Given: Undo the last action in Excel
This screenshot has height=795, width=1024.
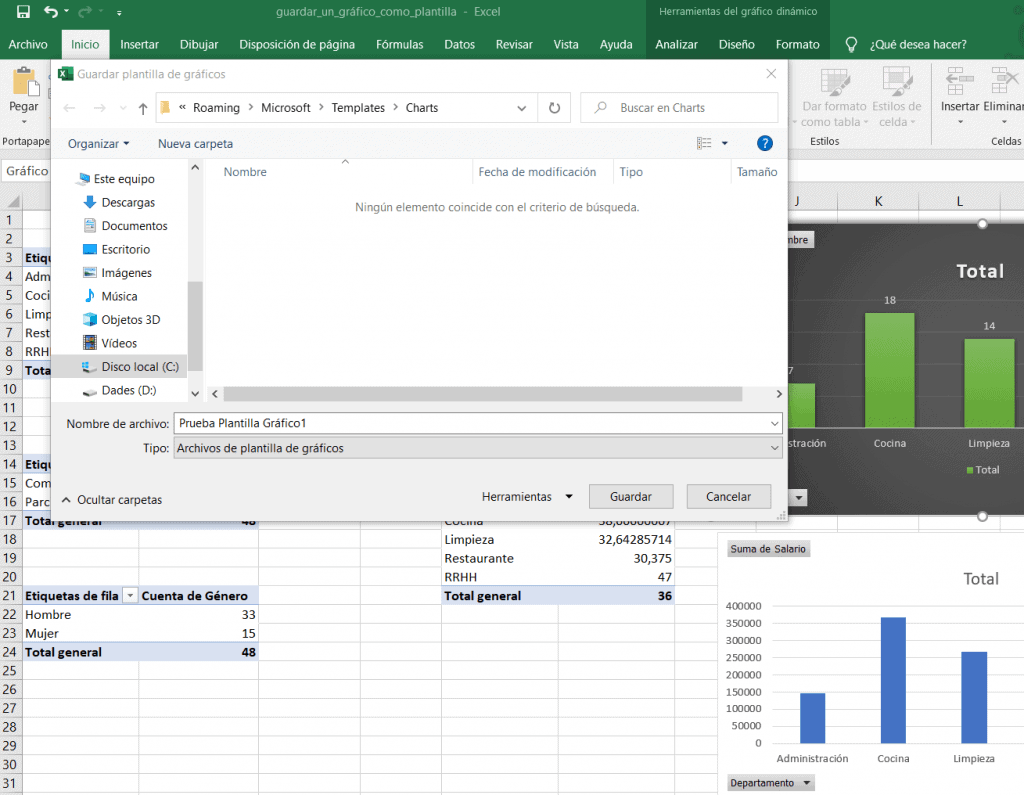Looking at the screenshot, I should pyautogui.click(x=50, y=12).
